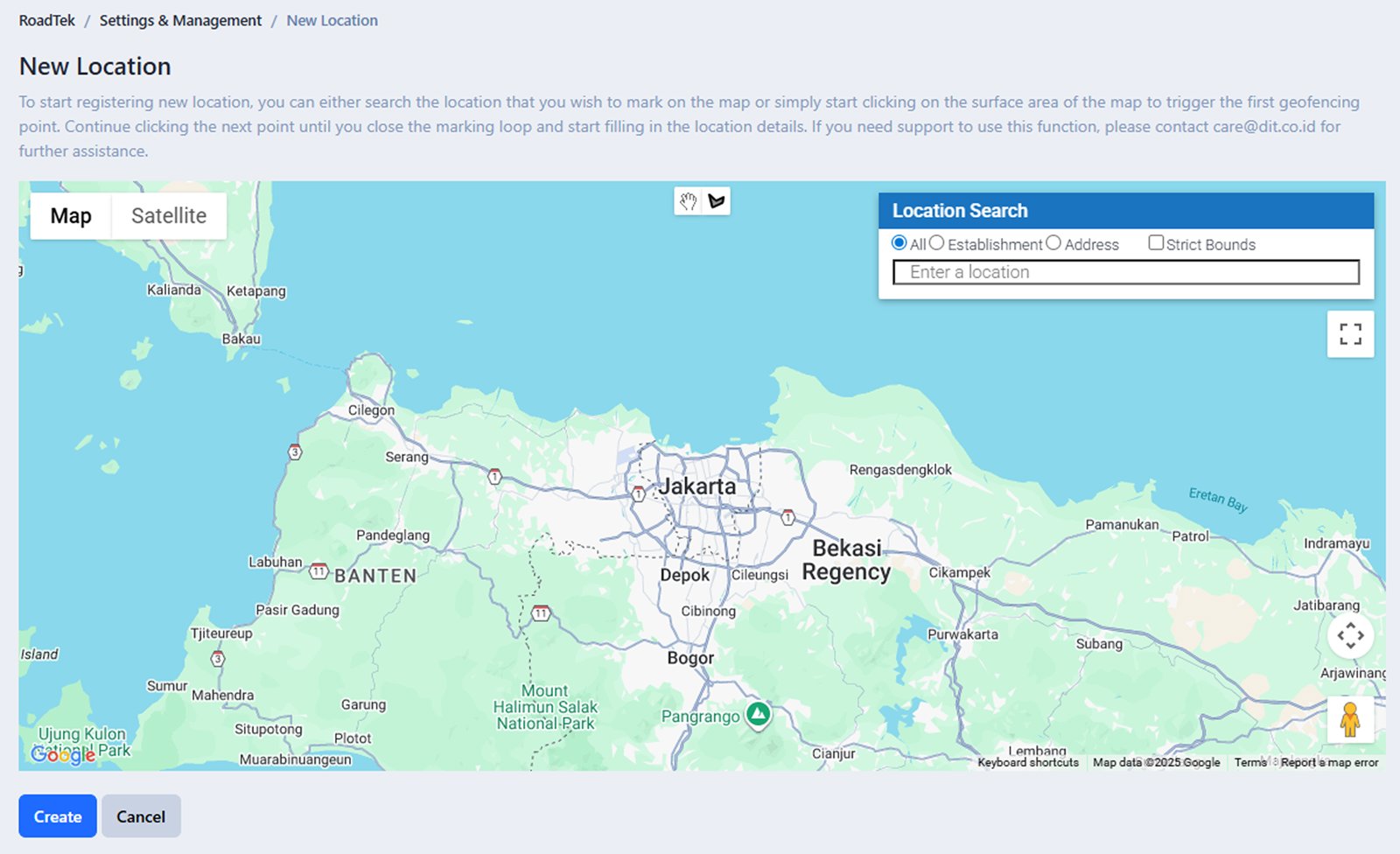Select the All search filter
This screenshot has height=854, width=1400.
[899, 243]
